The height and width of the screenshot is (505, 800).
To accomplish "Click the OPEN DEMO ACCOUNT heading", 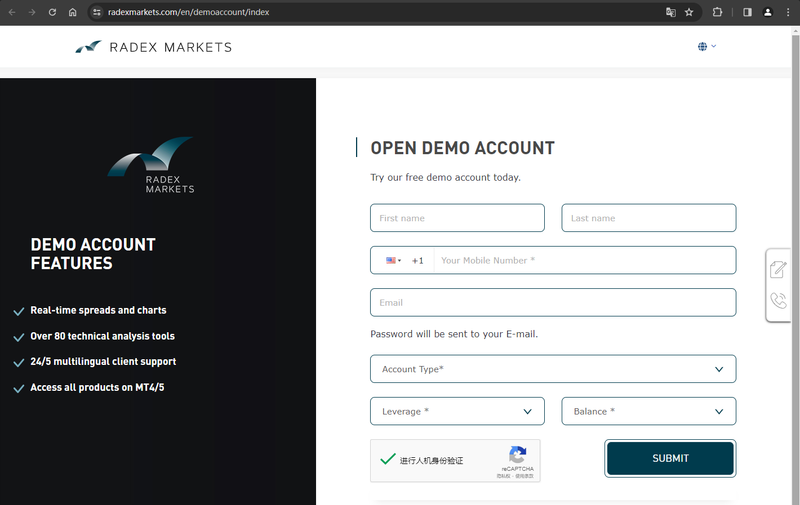I will 462,148.
